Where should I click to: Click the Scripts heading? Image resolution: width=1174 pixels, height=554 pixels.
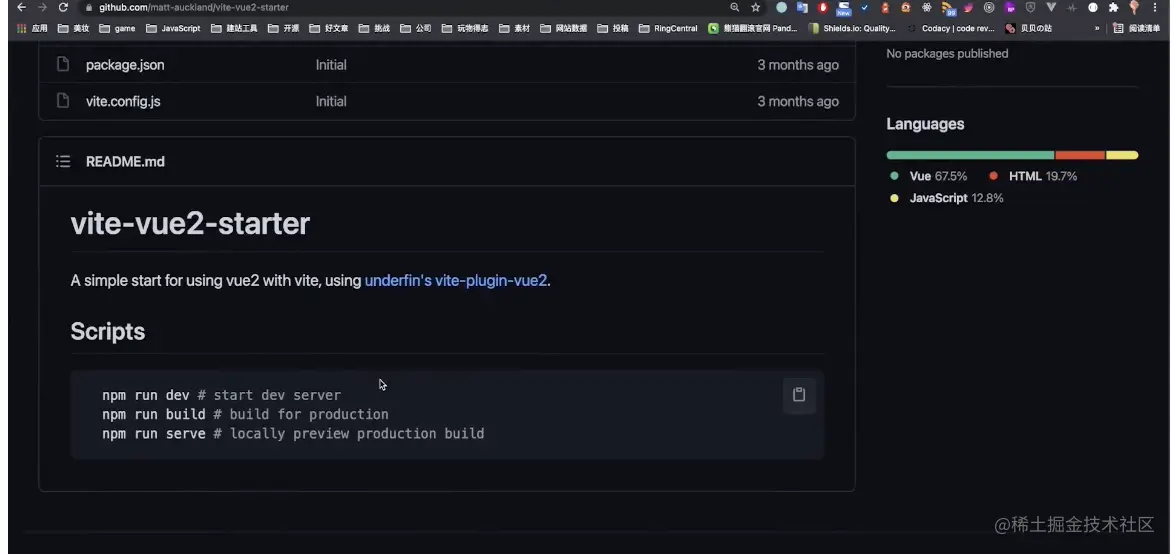[108, 331]
